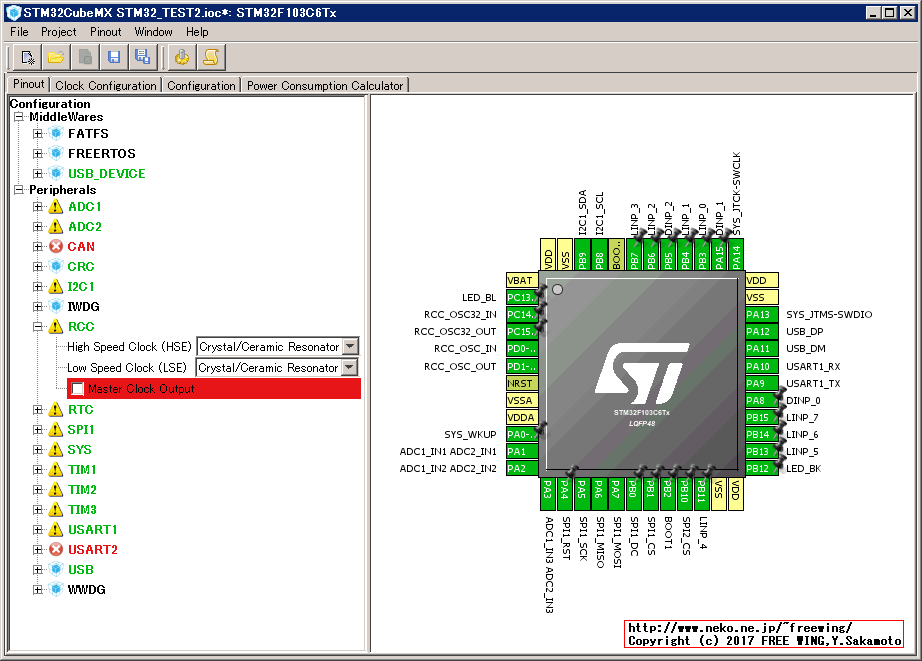Select the ADC2 peripheral label
Screen dimensions: 922x661
pyautogui.click(x=85, y=226)
